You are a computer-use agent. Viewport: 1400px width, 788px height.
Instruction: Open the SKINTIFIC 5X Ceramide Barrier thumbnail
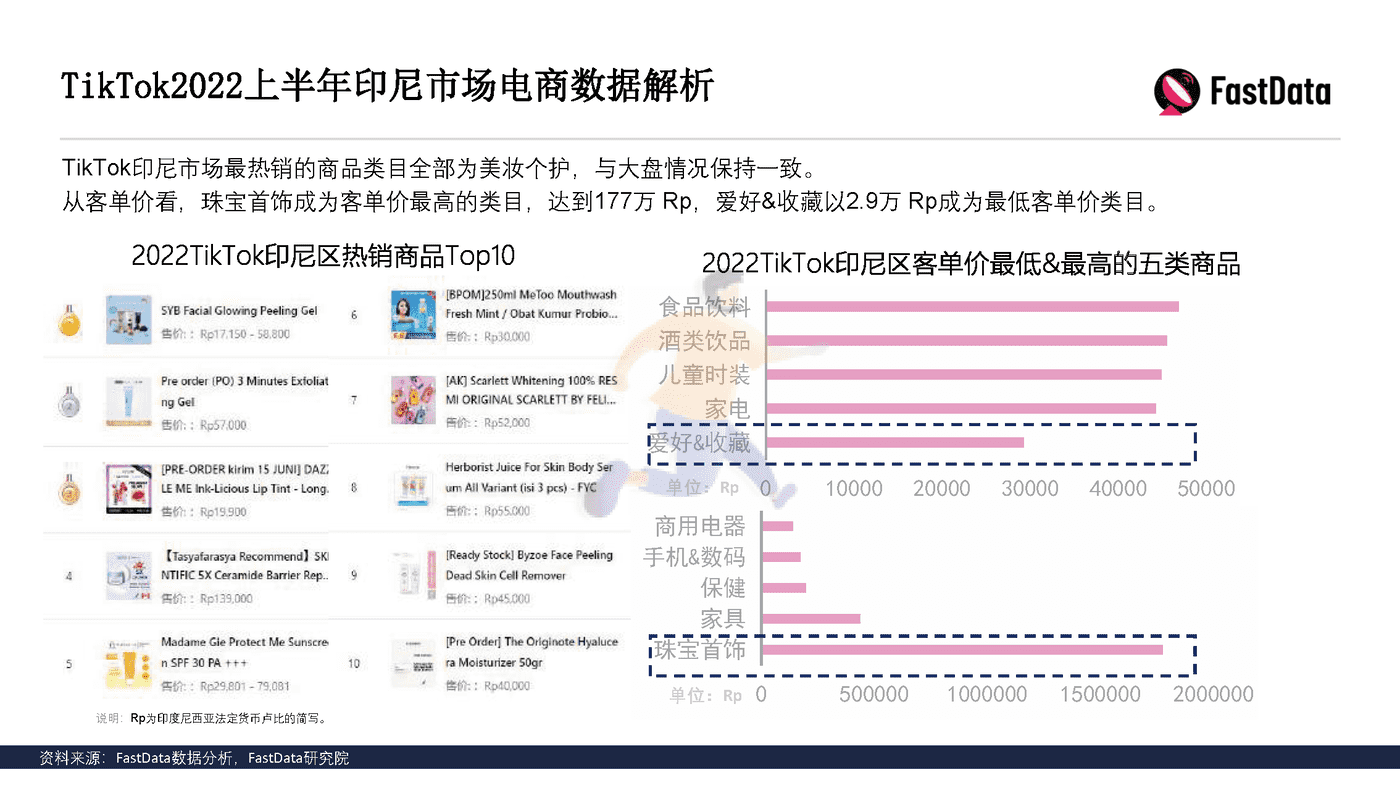coord(128,576)
